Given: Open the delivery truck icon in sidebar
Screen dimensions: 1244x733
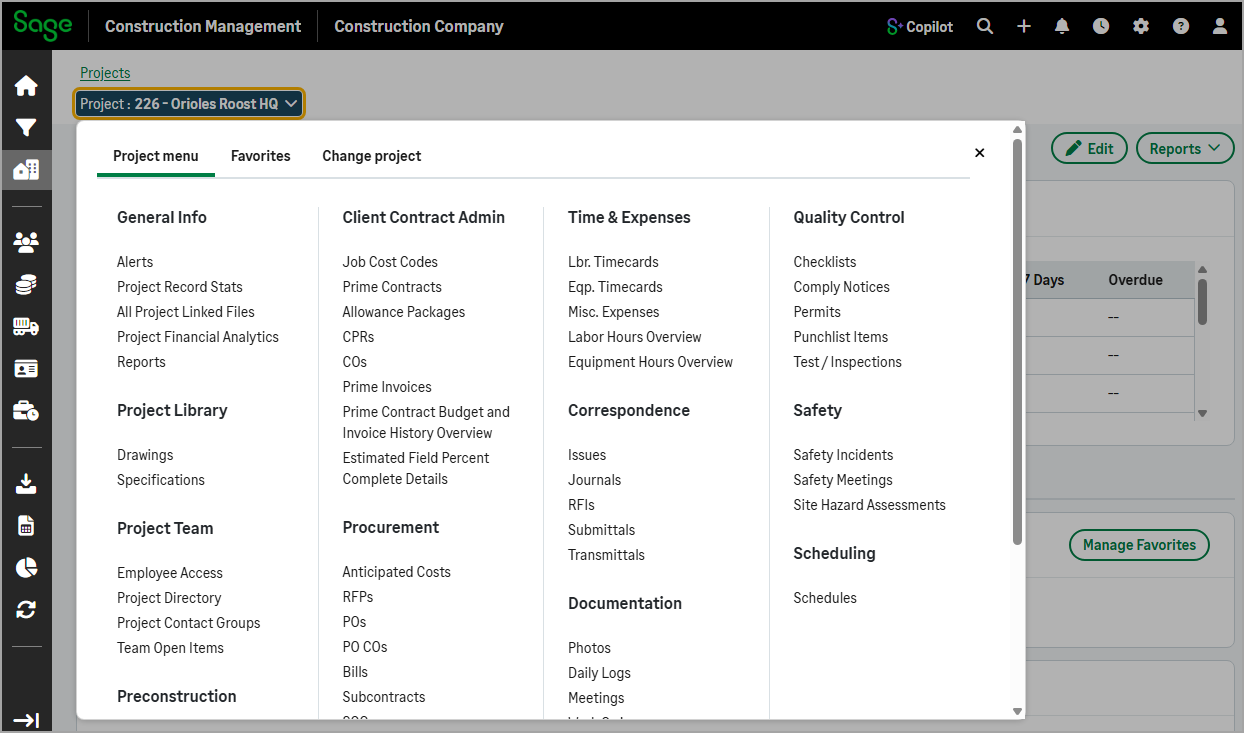Looking at the screenshot, I should pyautogui.click(x=26, y=326).
